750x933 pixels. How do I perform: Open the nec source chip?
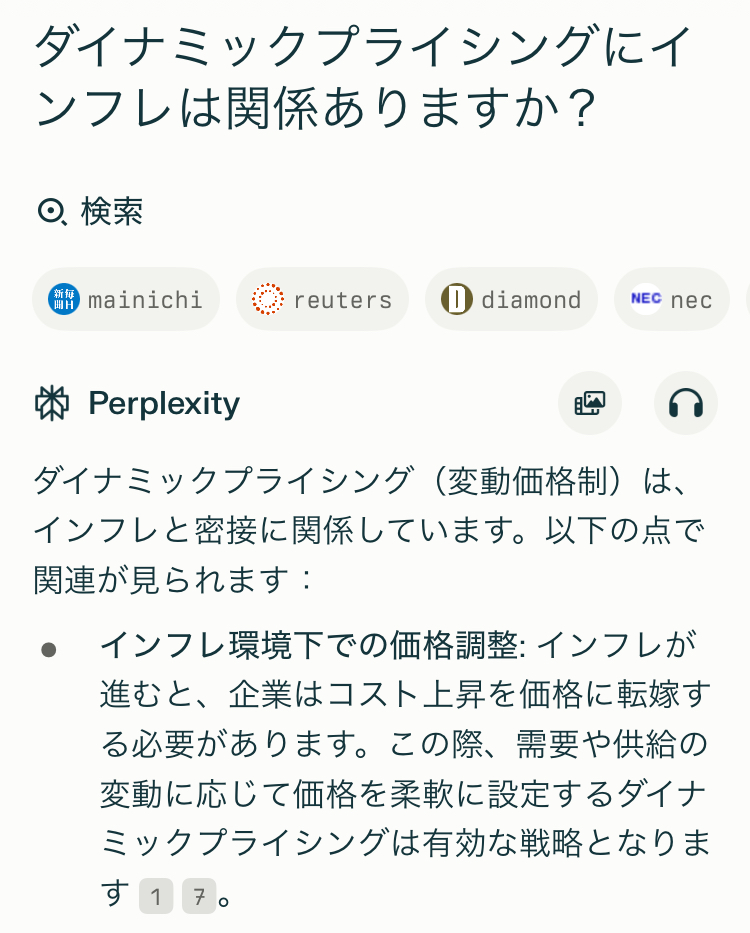tap(672, 299)
